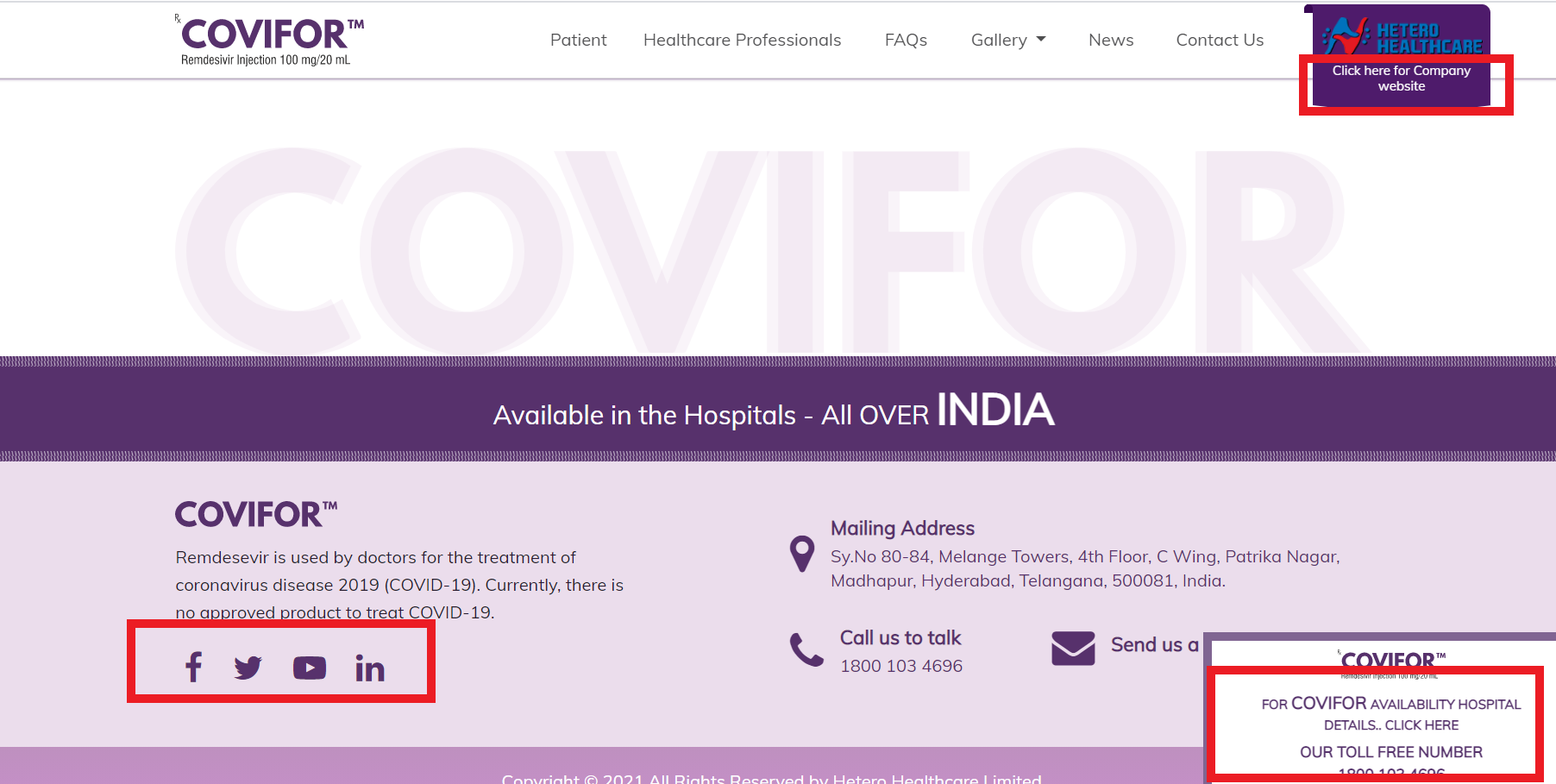Image resolution: width=1556 pixels, height=784 pixels.
Task: Click the 'Send us a' mail text
Action: tap(1154, 644)
